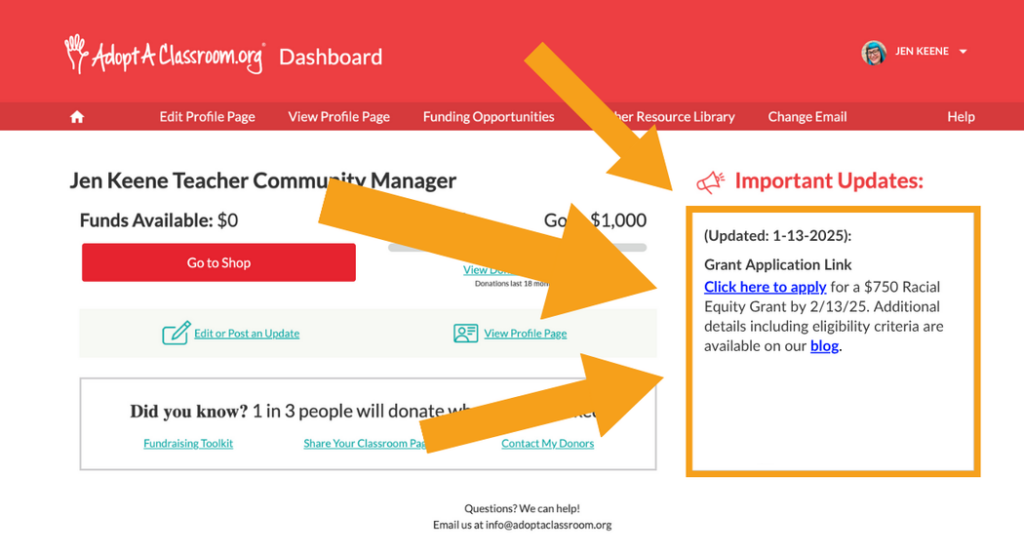Click the 'Grant Application Link' heading
Viewport: 1024px width, 555px height.
coord(778,264)
